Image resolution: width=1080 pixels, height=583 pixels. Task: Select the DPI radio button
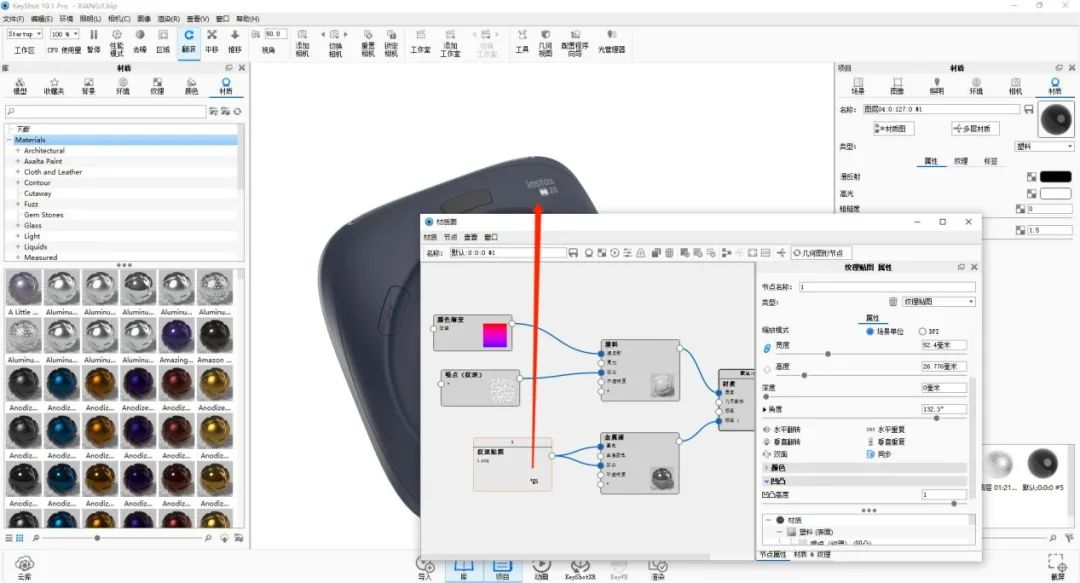(922, 331)
